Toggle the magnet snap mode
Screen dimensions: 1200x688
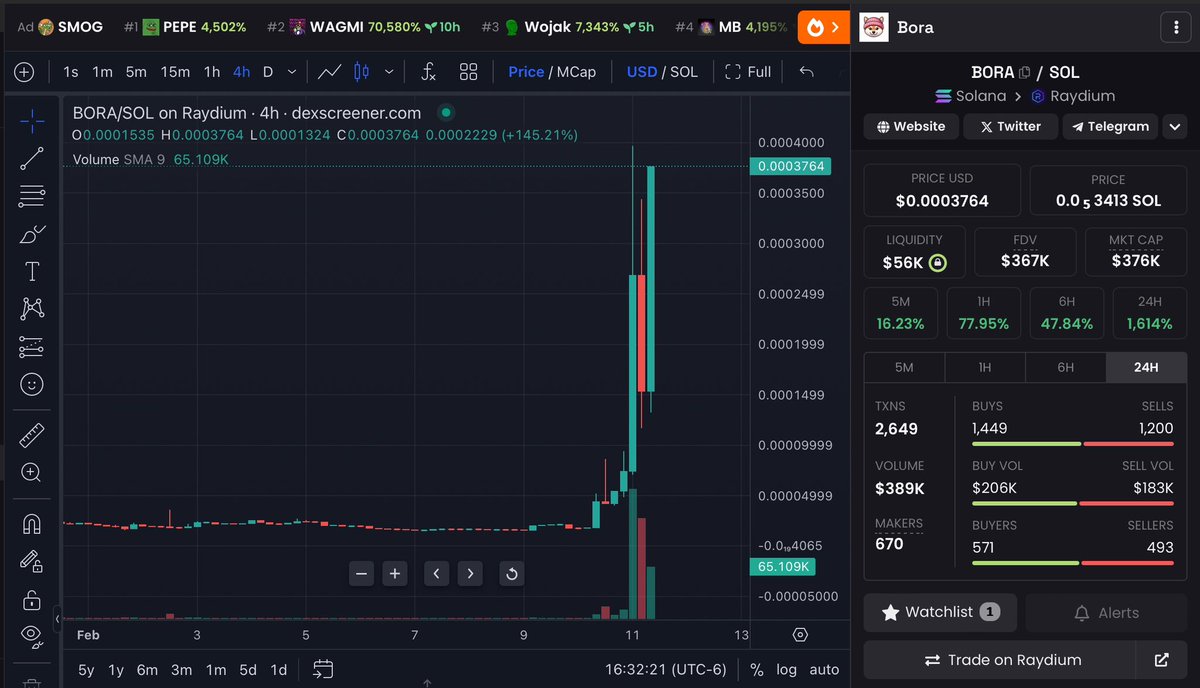[x=32, y=523]
